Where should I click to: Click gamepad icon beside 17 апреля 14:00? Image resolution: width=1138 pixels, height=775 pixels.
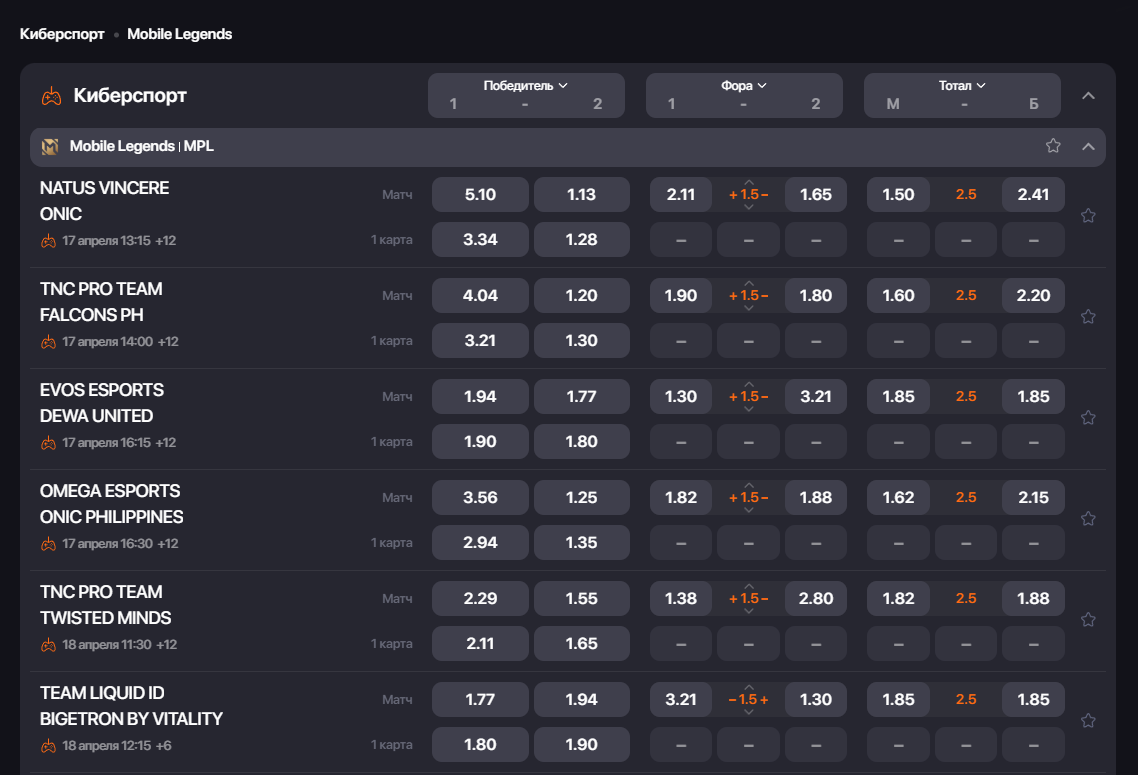[49, 342]
